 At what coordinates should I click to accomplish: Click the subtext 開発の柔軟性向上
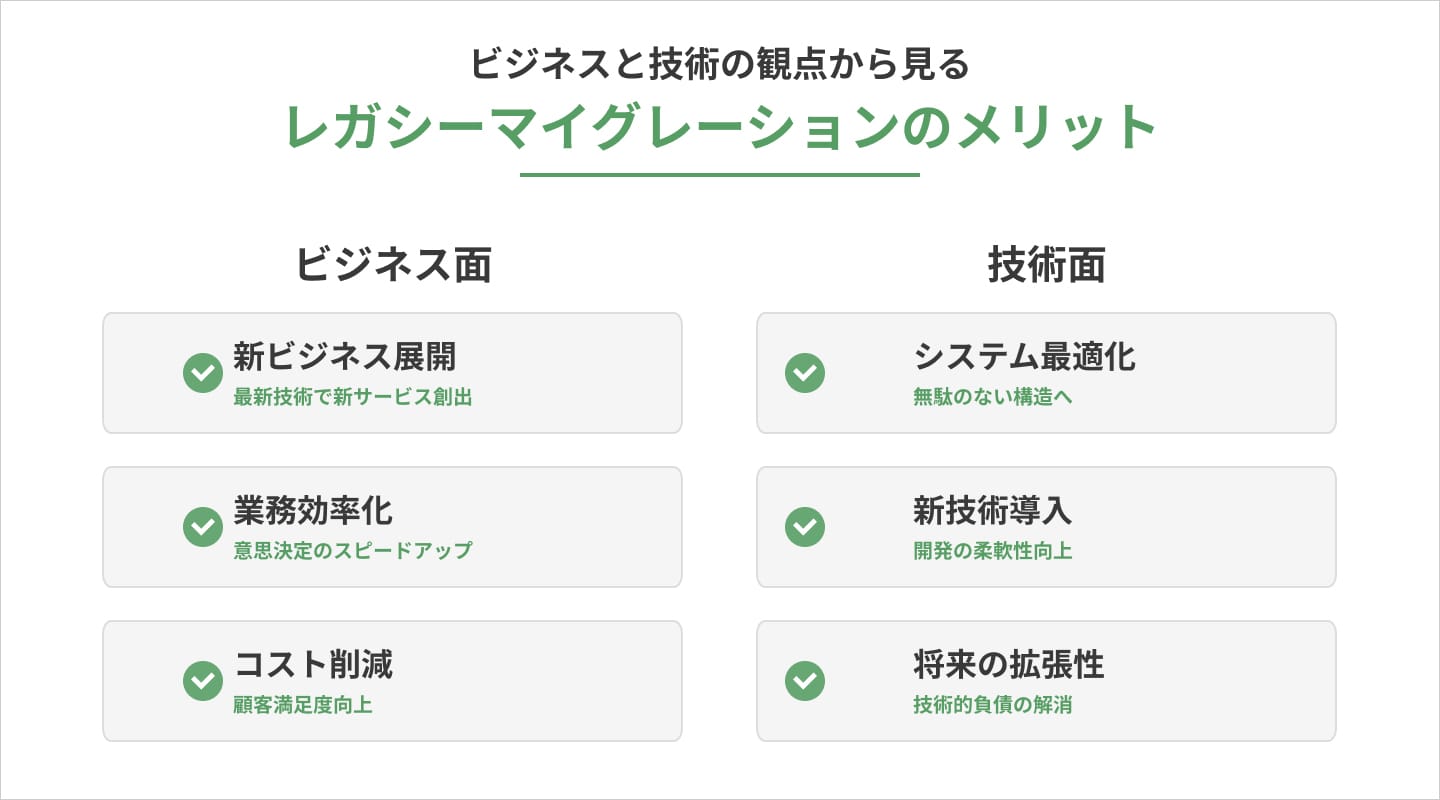(x=992, y=550)
